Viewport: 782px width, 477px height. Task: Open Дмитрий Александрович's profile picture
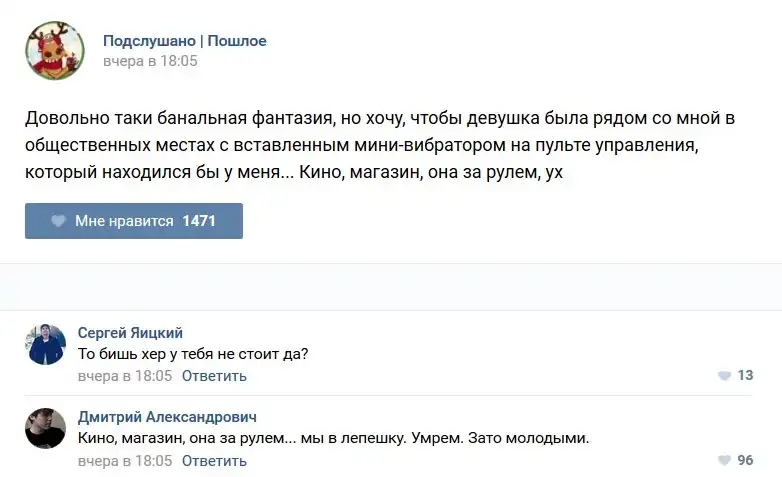[45, 429]
